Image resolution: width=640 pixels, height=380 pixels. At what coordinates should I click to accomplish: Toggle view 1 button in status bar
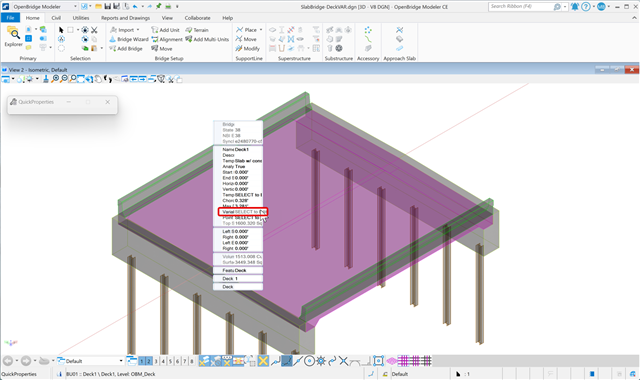142,361
